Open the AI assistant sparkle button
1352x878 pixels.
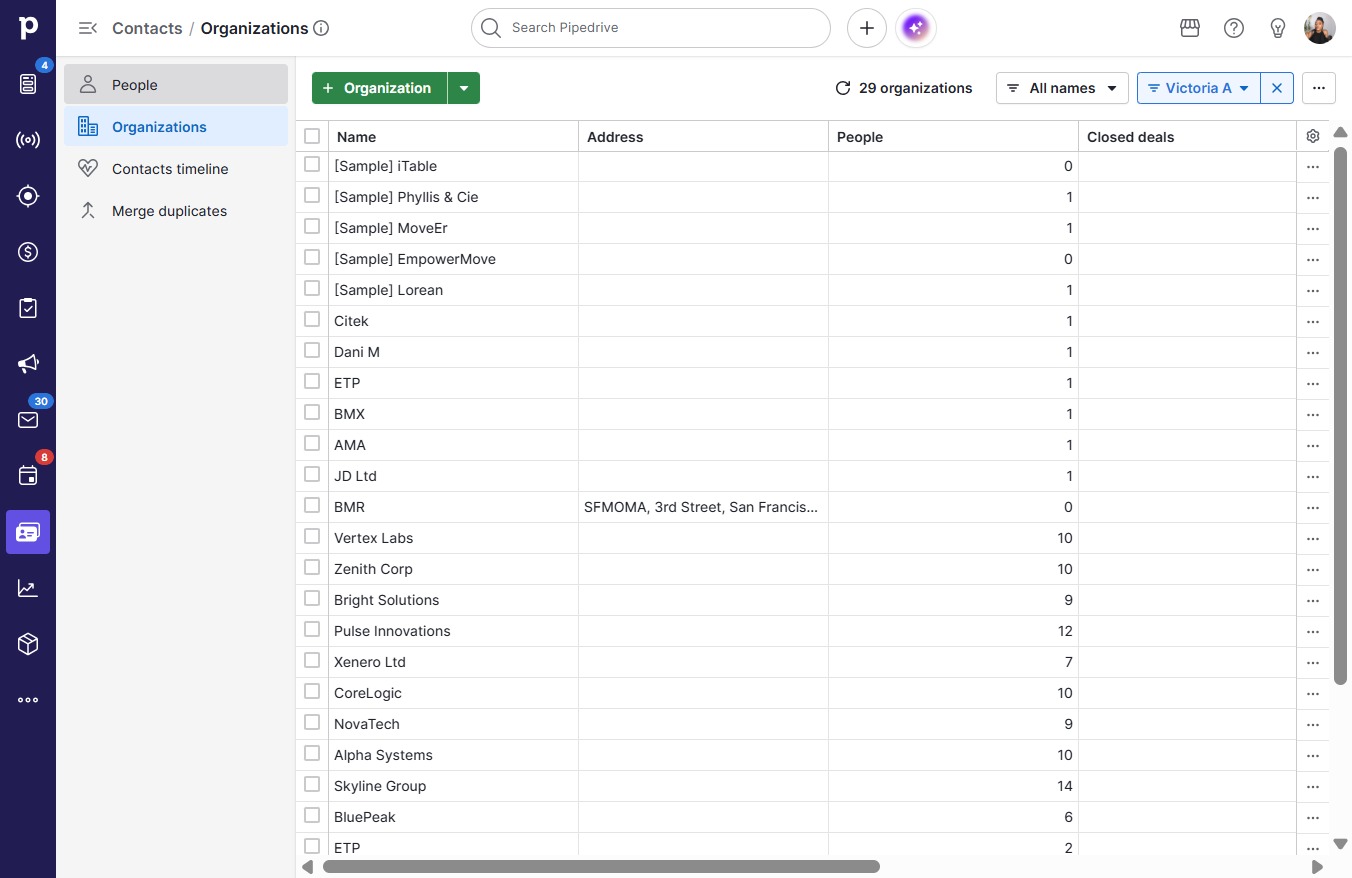click(916, 28)
